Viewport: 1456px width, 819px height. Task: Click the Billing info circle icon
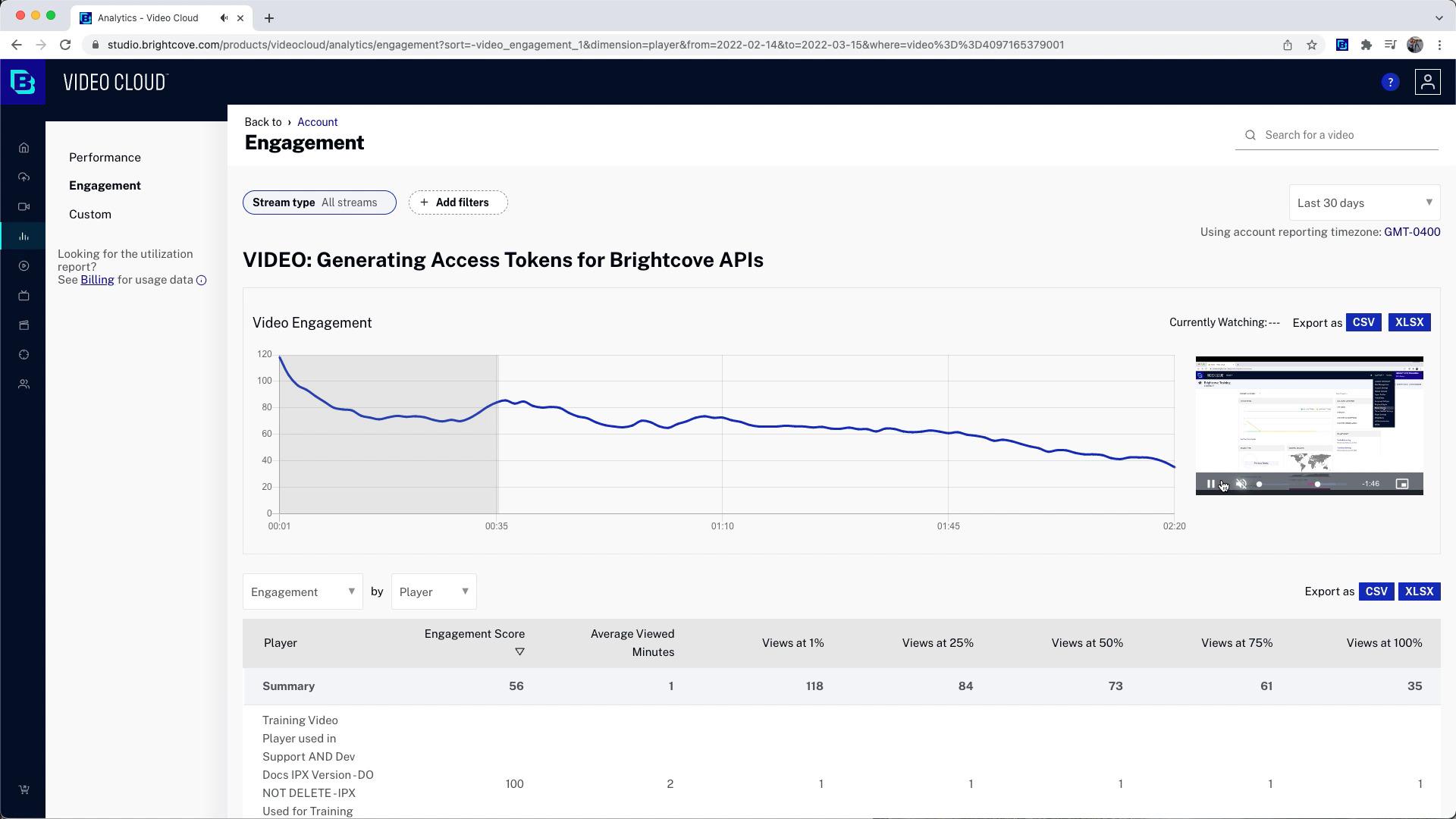[x=202, y=281]
